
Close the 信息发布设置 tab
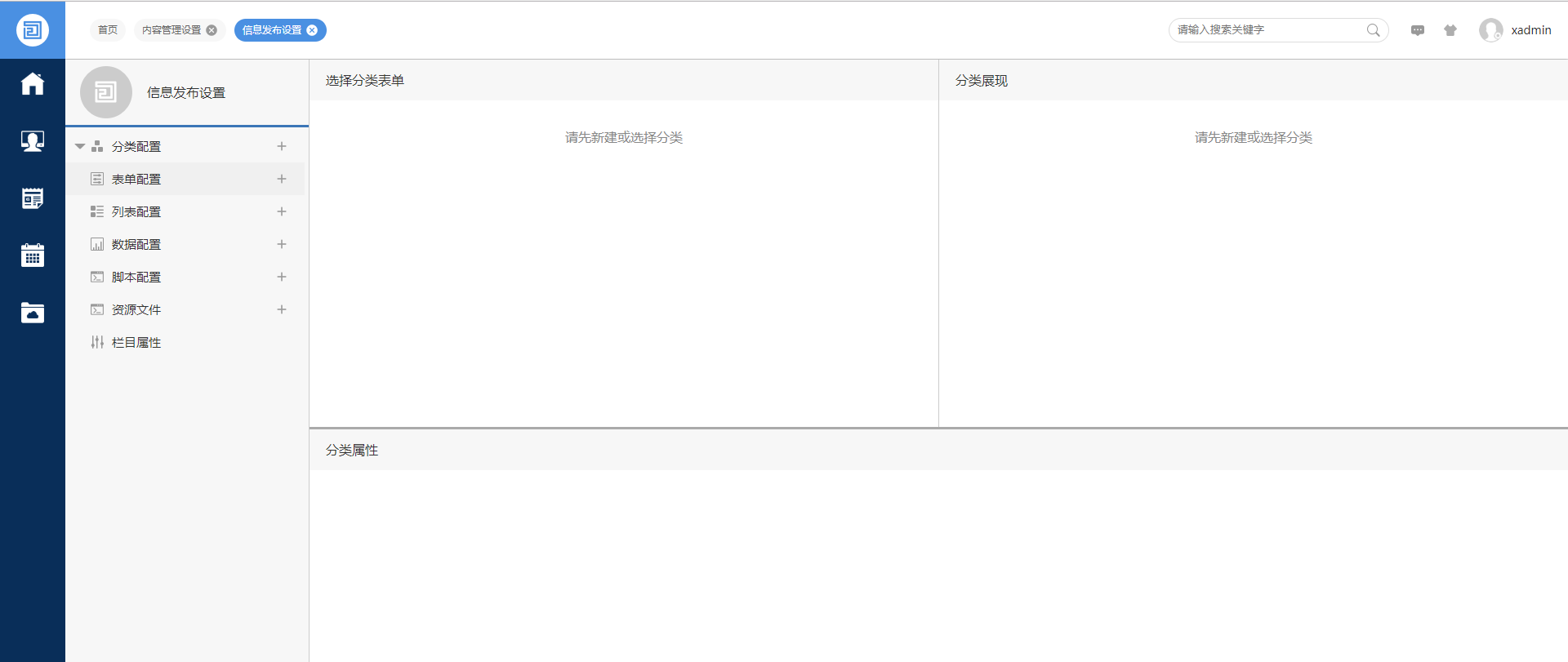point(312,30)
